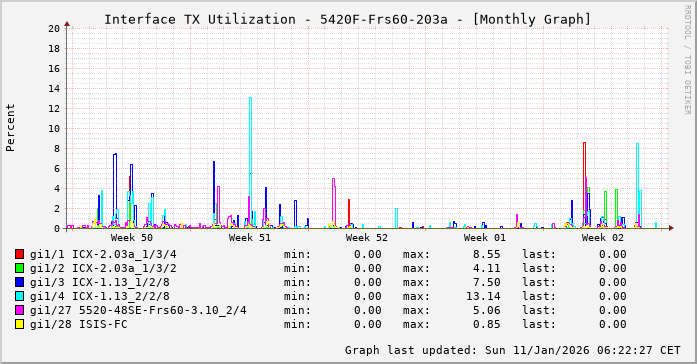Click legend label gi1/4 ICX-1.13_2/2/8
The width and height of the screenshot is (697, 364).
(100, 296)
